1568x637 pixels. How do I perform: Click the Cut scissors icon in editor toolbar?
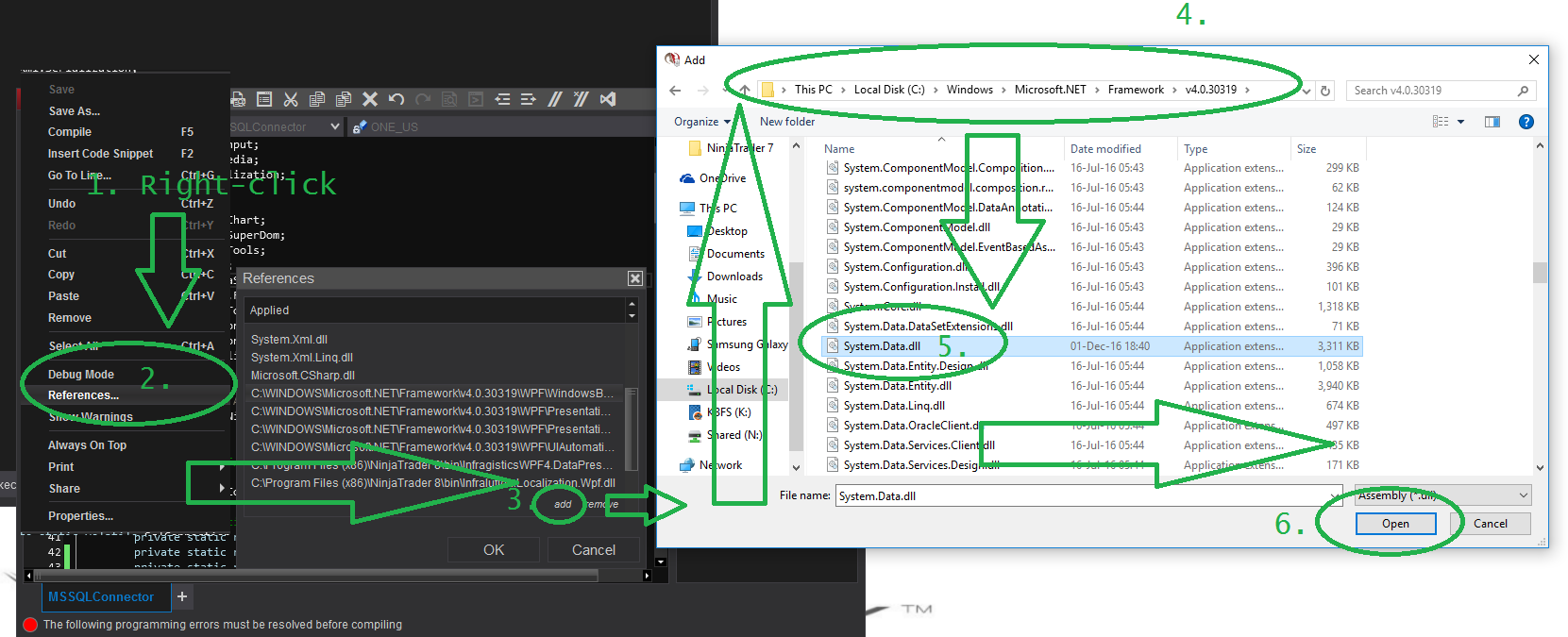(x=291, y=99)
